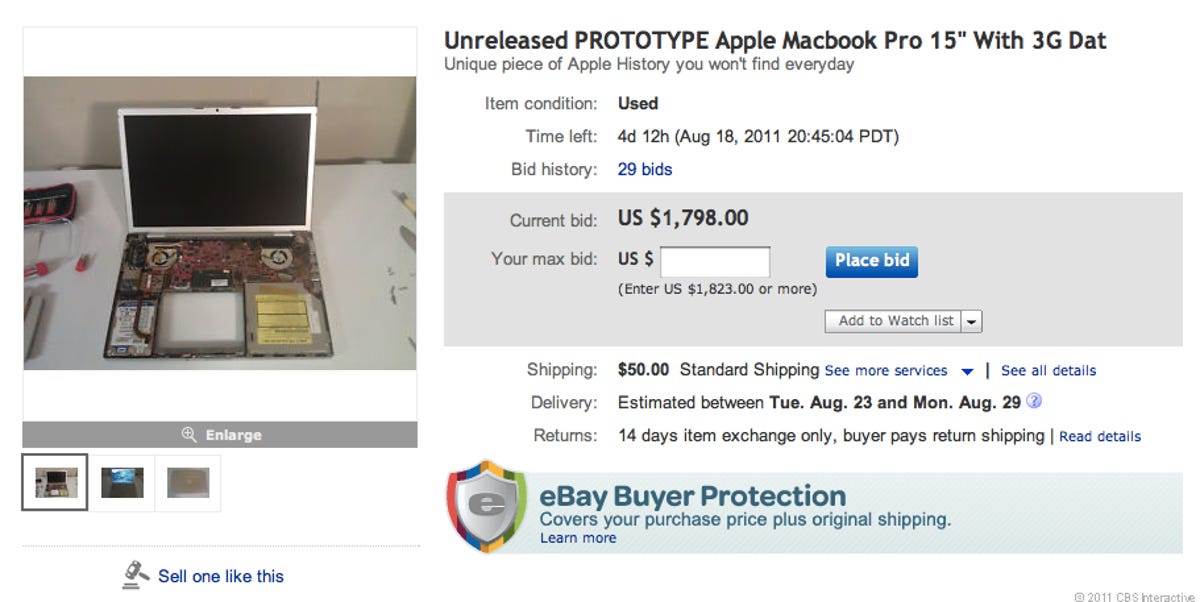Select the third beige thumbnail image

pyautogui.click(x=187, y=483)
